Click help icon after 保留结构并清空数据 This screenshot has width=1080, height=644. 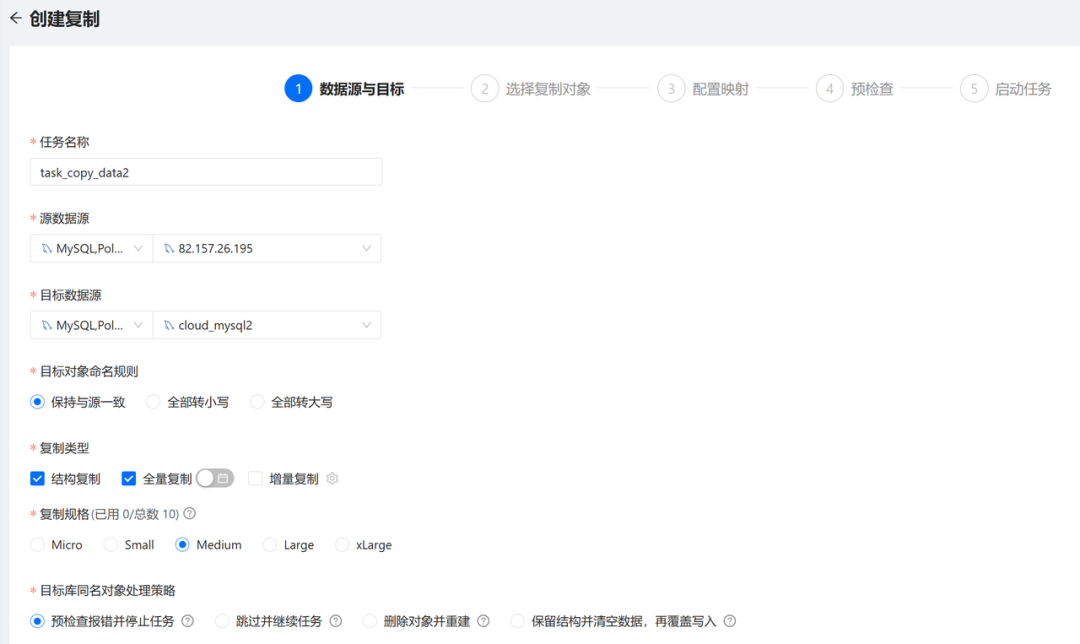pos(729,621)
